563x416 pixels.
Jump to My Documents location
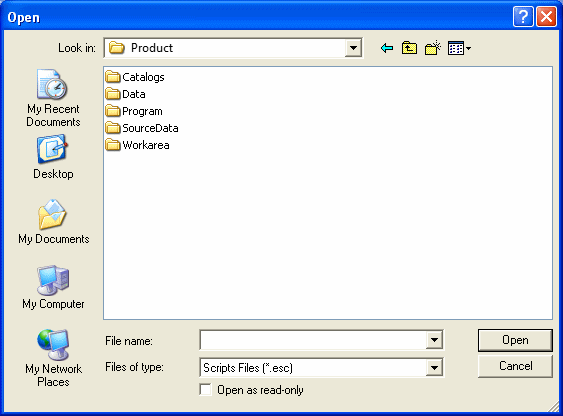point(53,222)
